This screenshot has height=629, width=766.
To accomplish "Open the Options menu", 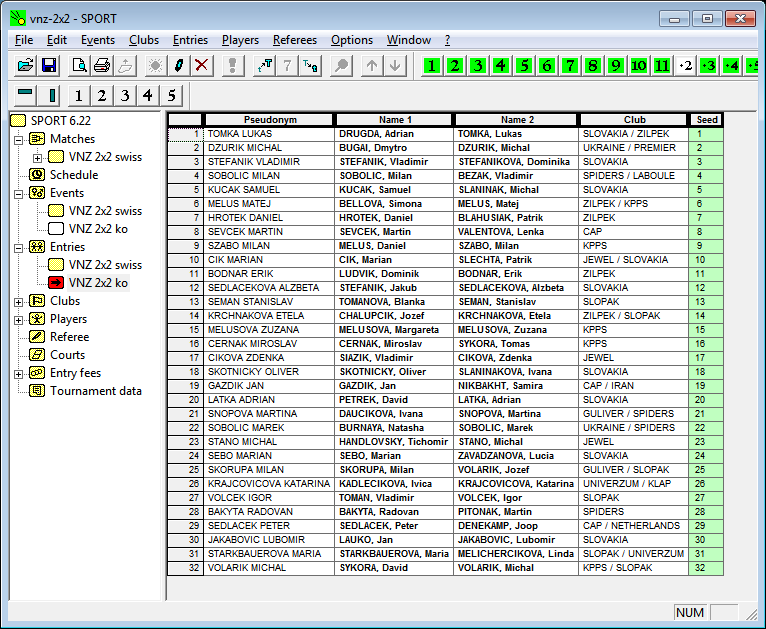I will [352, 40].
